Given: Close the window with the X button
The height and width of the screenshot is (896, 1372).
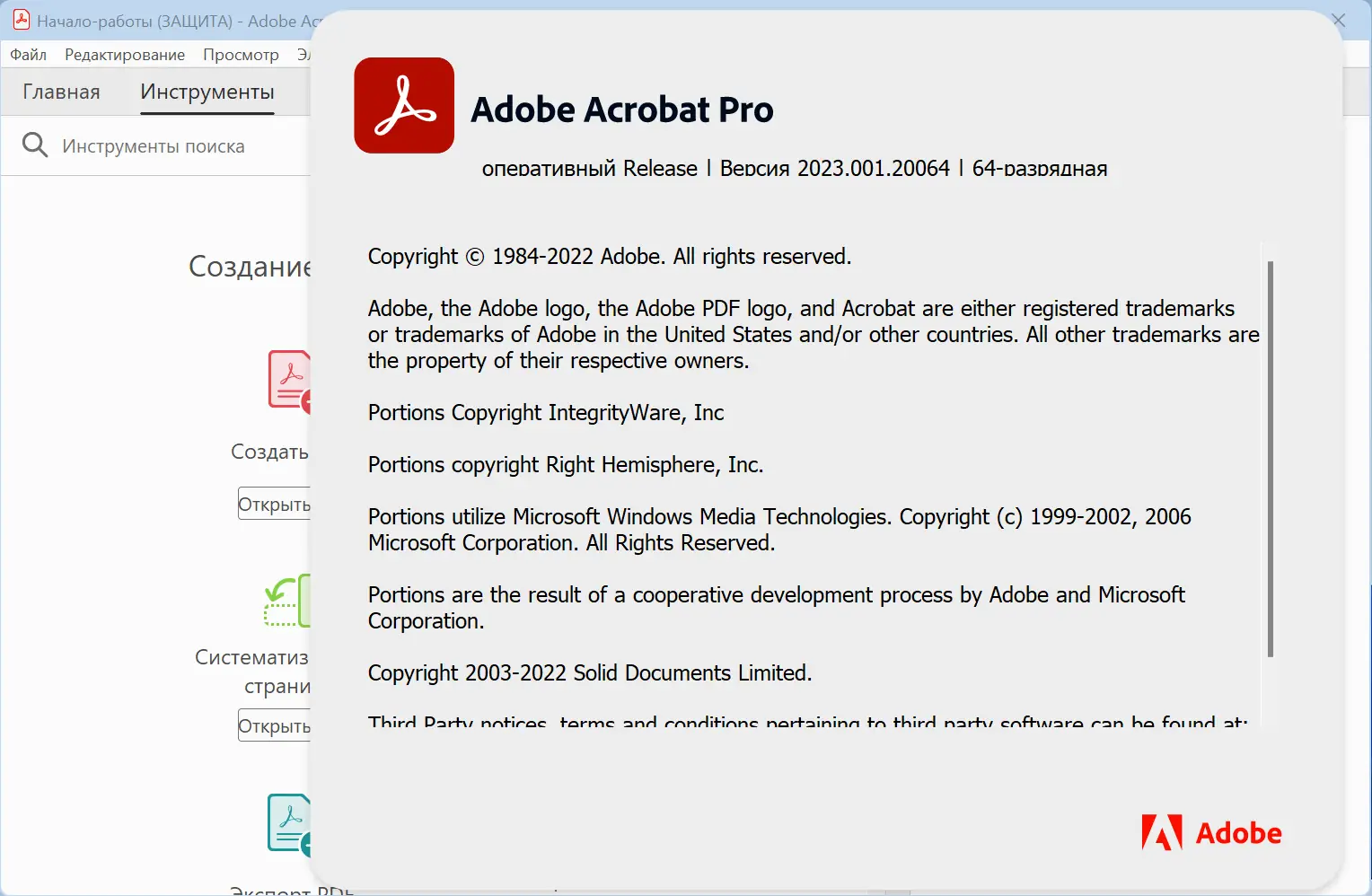Looking at the screenshot, I should click(1339, 20).
